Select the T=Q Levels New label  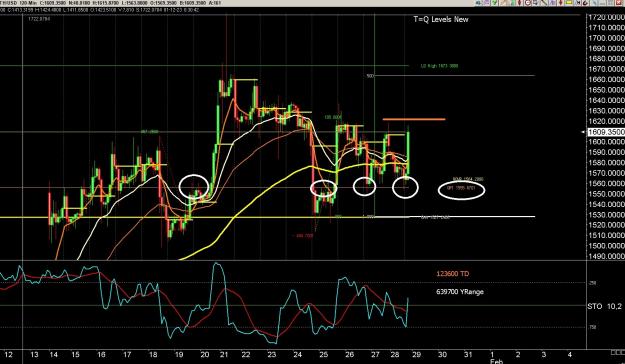pyautogui.click(x=440, y=19)
